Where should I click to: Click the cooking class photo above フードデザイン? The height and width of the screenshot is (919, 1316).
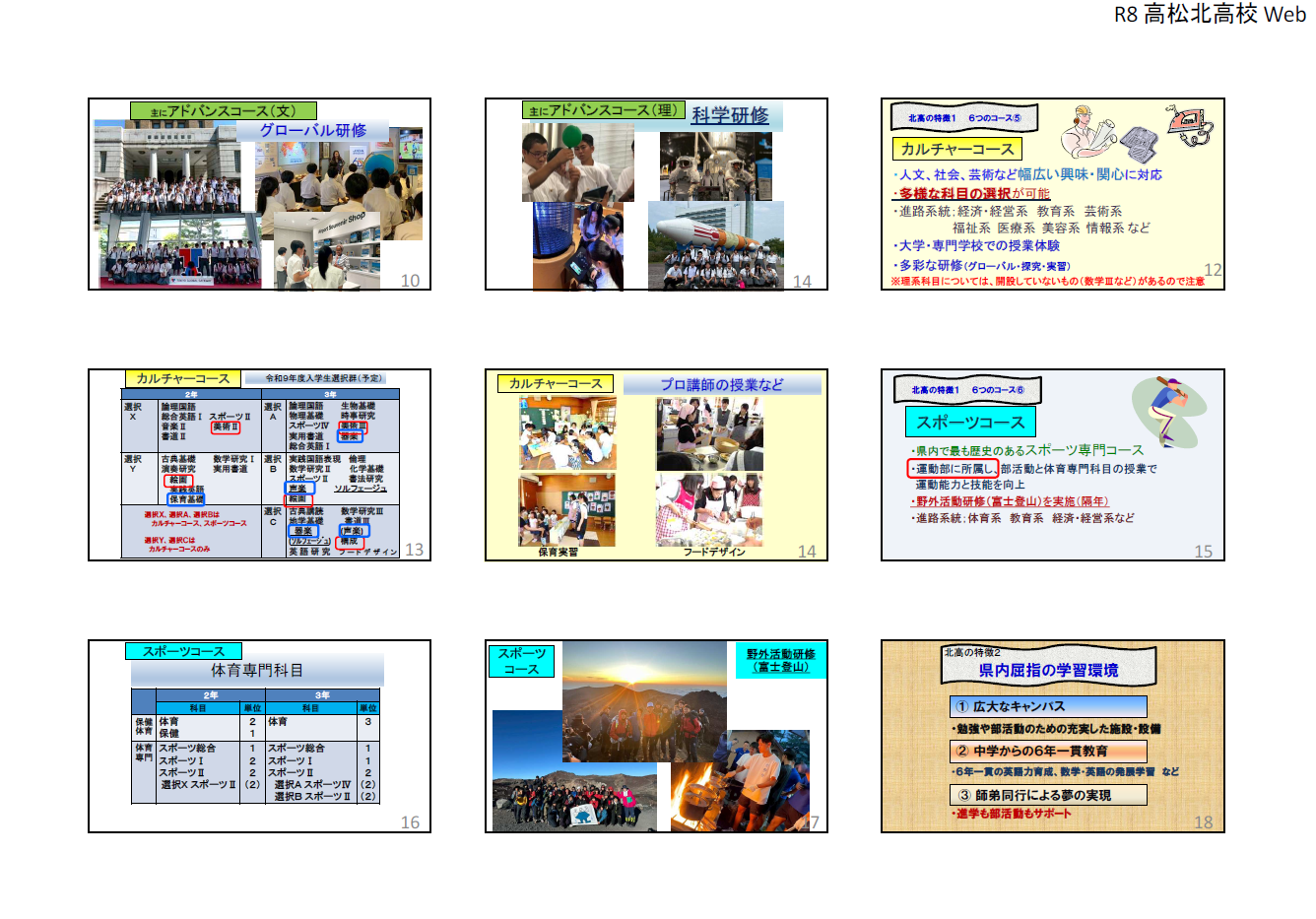tap(709, 509)
